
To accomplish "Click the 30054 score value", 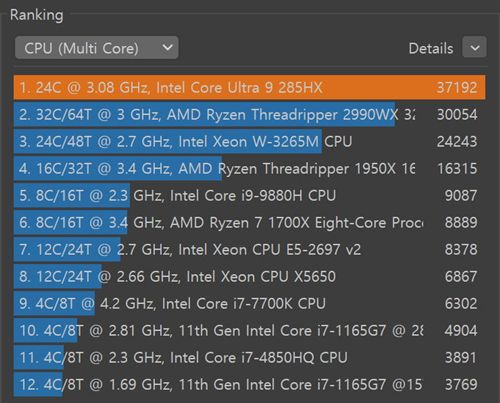I will point(457,115).
